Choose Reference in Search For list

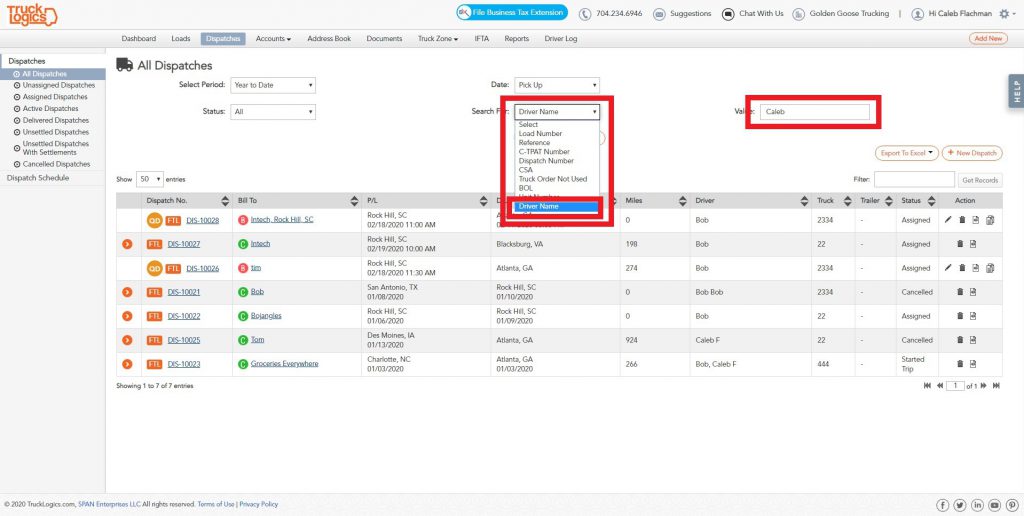534,142
